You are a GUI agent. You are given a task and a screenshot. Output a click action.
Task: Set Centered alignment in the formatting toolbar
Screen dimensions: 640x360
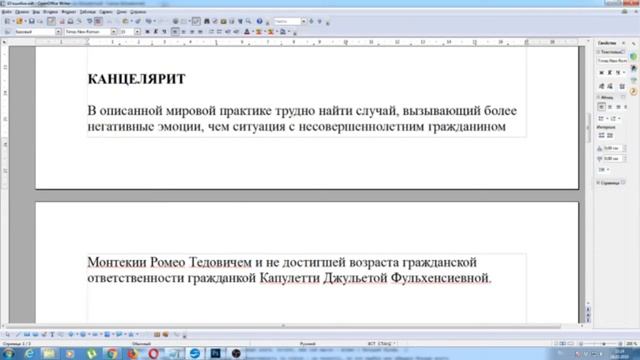(183, 32)
